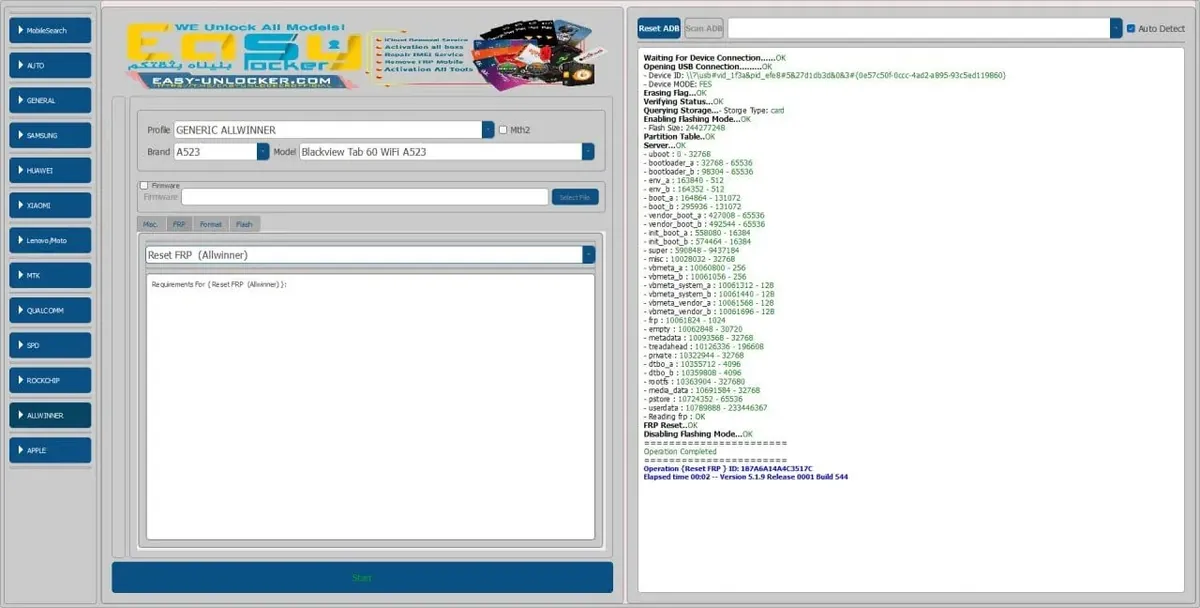Open the SPD sidebar section
Screen dimensions: 1200x608
(50, 345)
